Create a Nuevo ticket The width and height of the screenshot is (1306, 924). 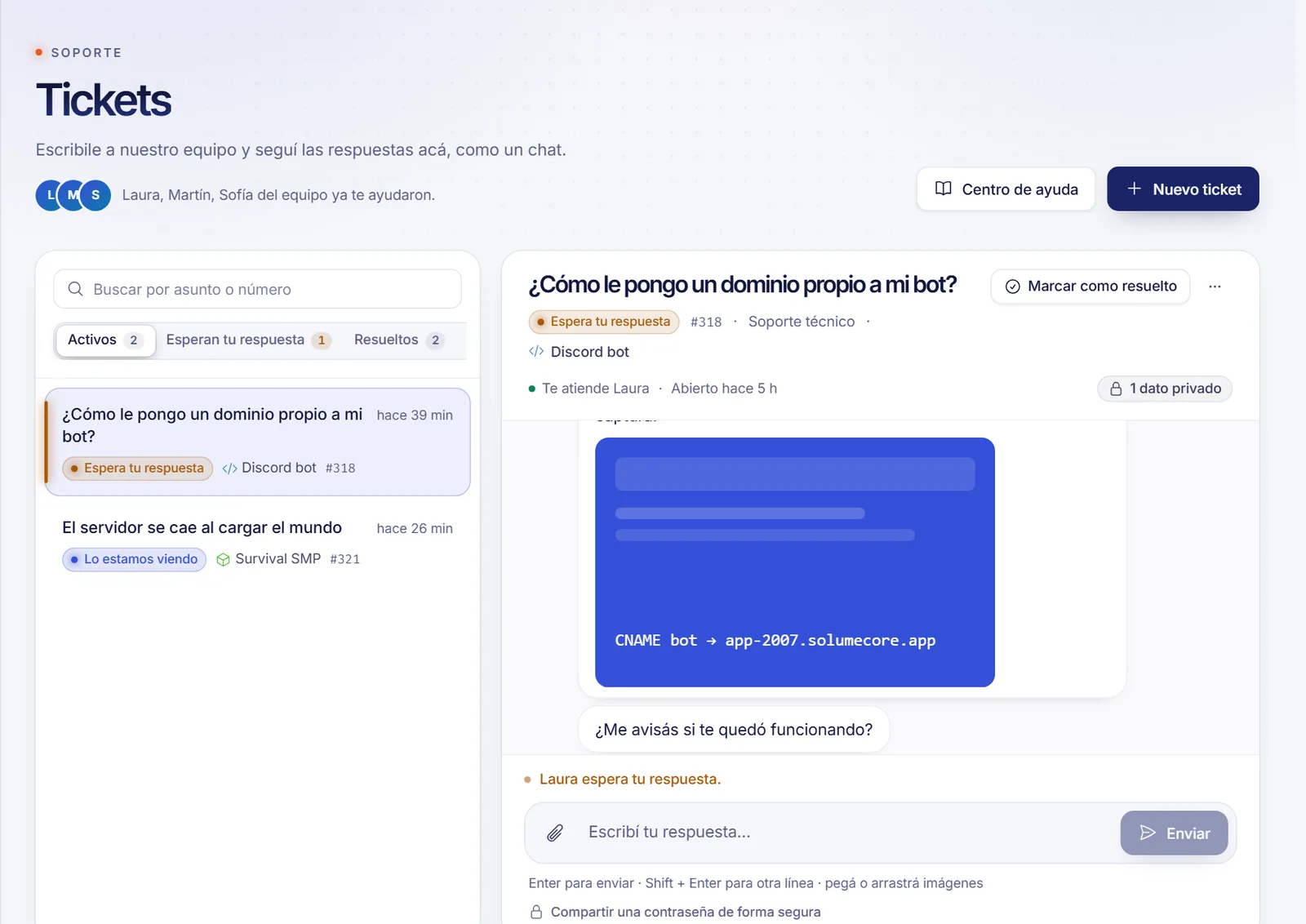(x=1183, y=189)
